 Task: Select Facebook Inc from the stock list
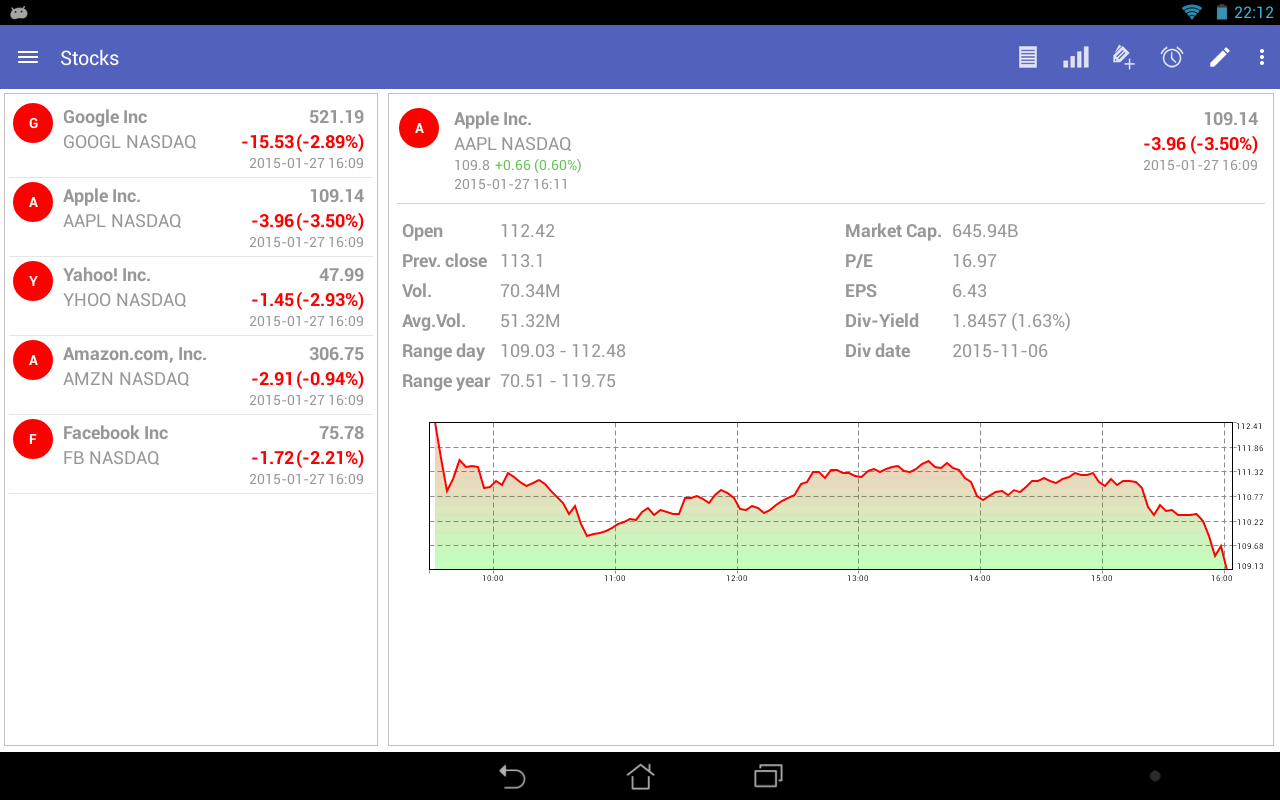[x=190, y=454]
